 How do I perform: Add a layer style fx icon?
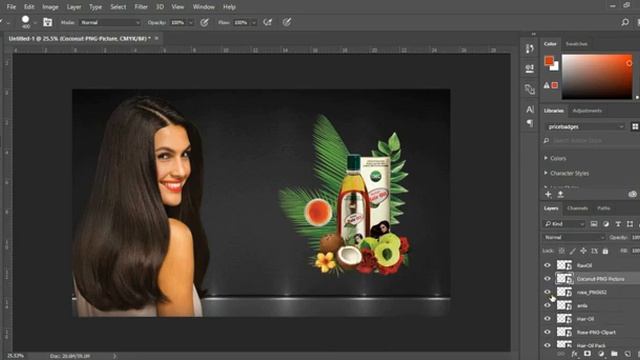click(x=574, y=354)
